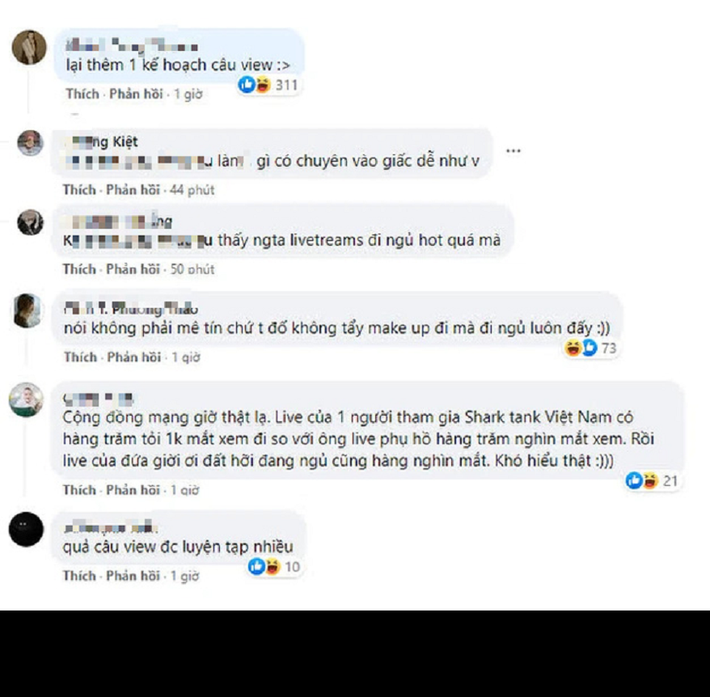Open Phương Thảo's profile picture
Image resolution: width=710 pixels, height=697 pixels.
coord(27,311)
